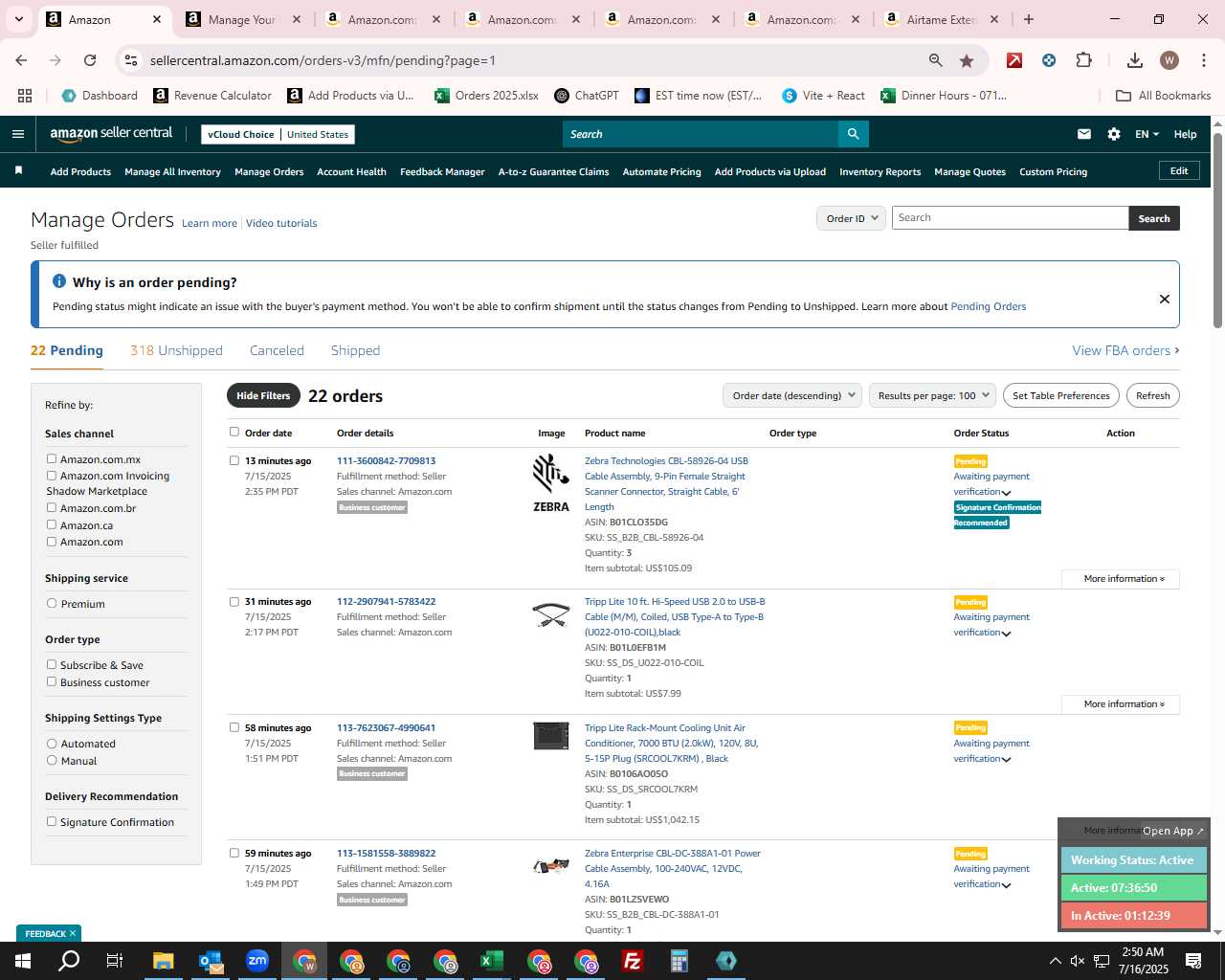Image resolution: width=1225 pixels, height=980 pixels.
Task: Select order 111-3600842-7709813 checkbox
Action: (234, 460)
